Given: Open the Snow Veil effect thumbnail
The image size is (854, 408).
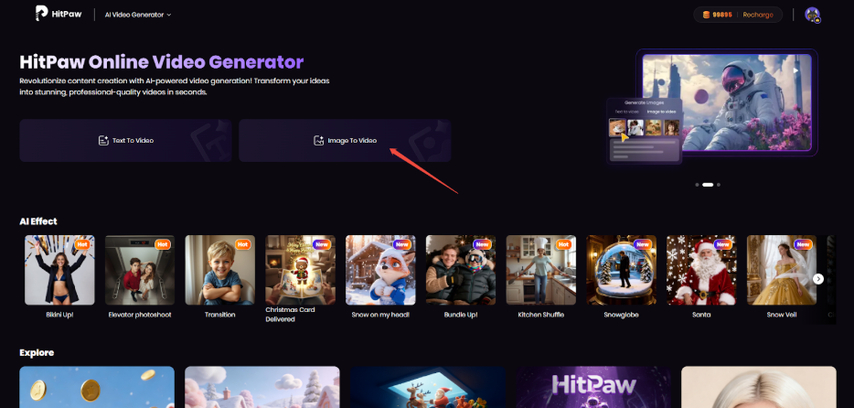Looking at the screenshot, I should click(782, 270).
